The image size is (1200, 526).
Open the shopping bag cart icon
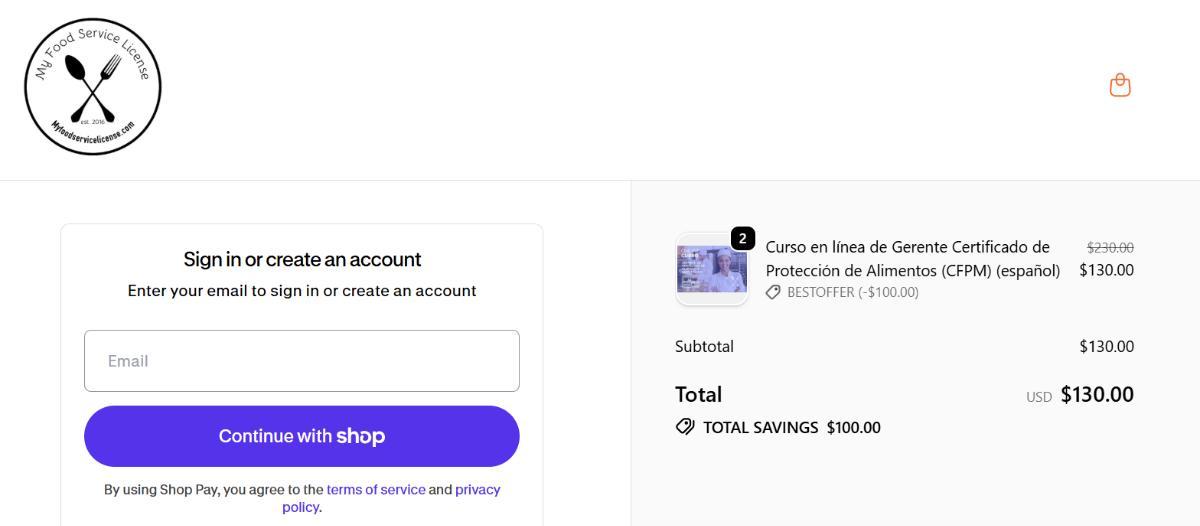(1120, 85)
